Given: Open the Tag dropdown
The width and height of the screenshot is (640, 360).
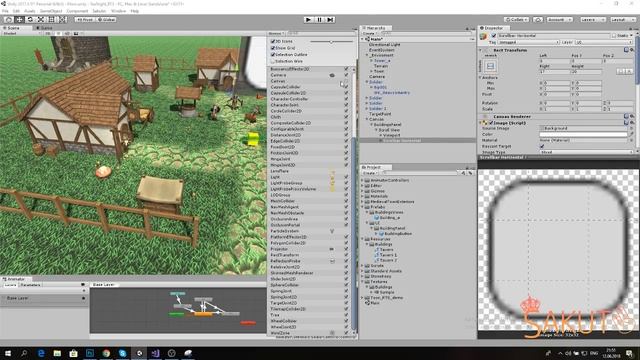Looking at the screenshot, I should pyautogui.click(x=528, y=42).
